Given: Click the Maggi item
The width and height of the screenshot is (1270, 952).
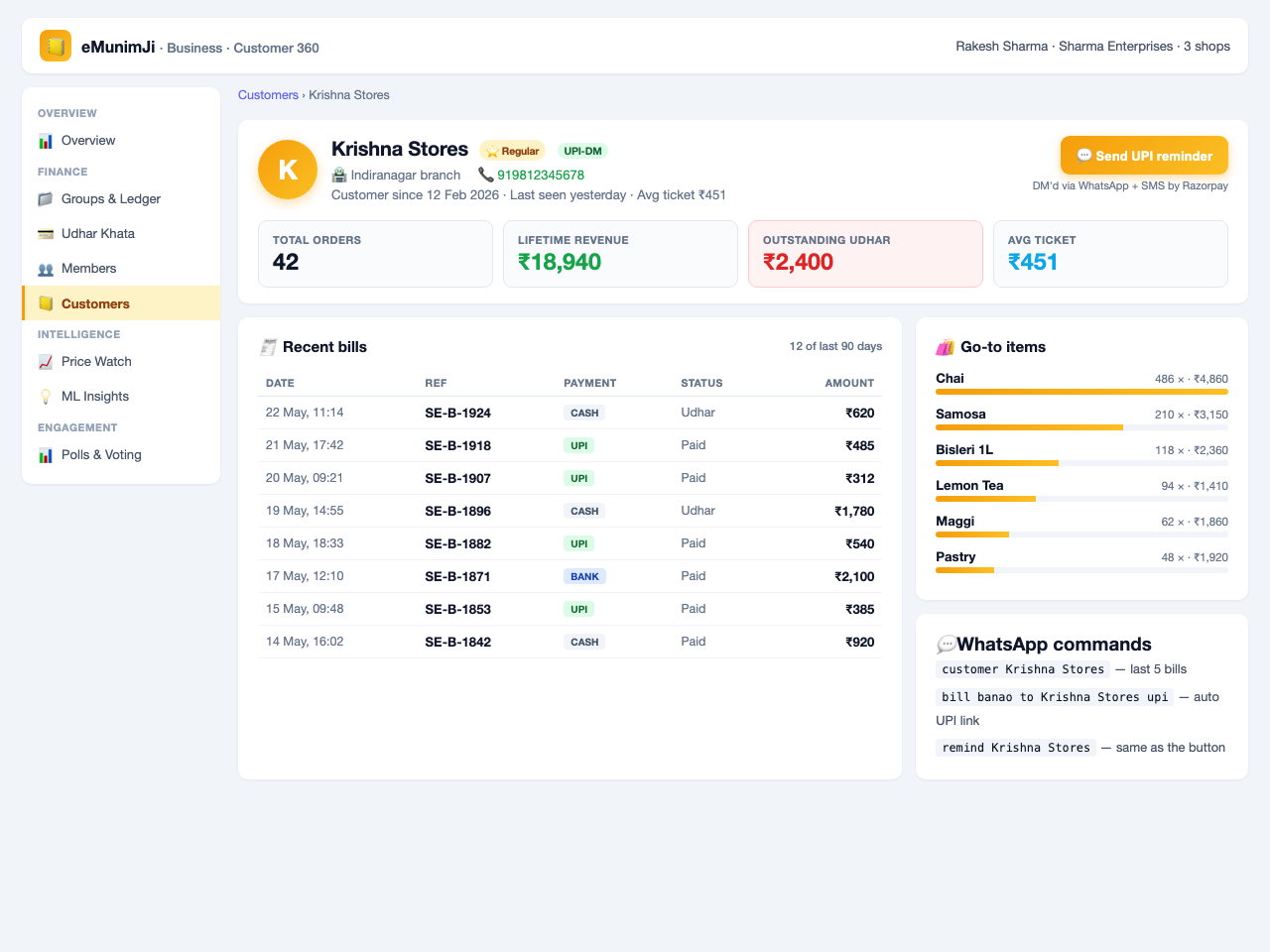Looking at the screenshot, I should [1081, 527].
